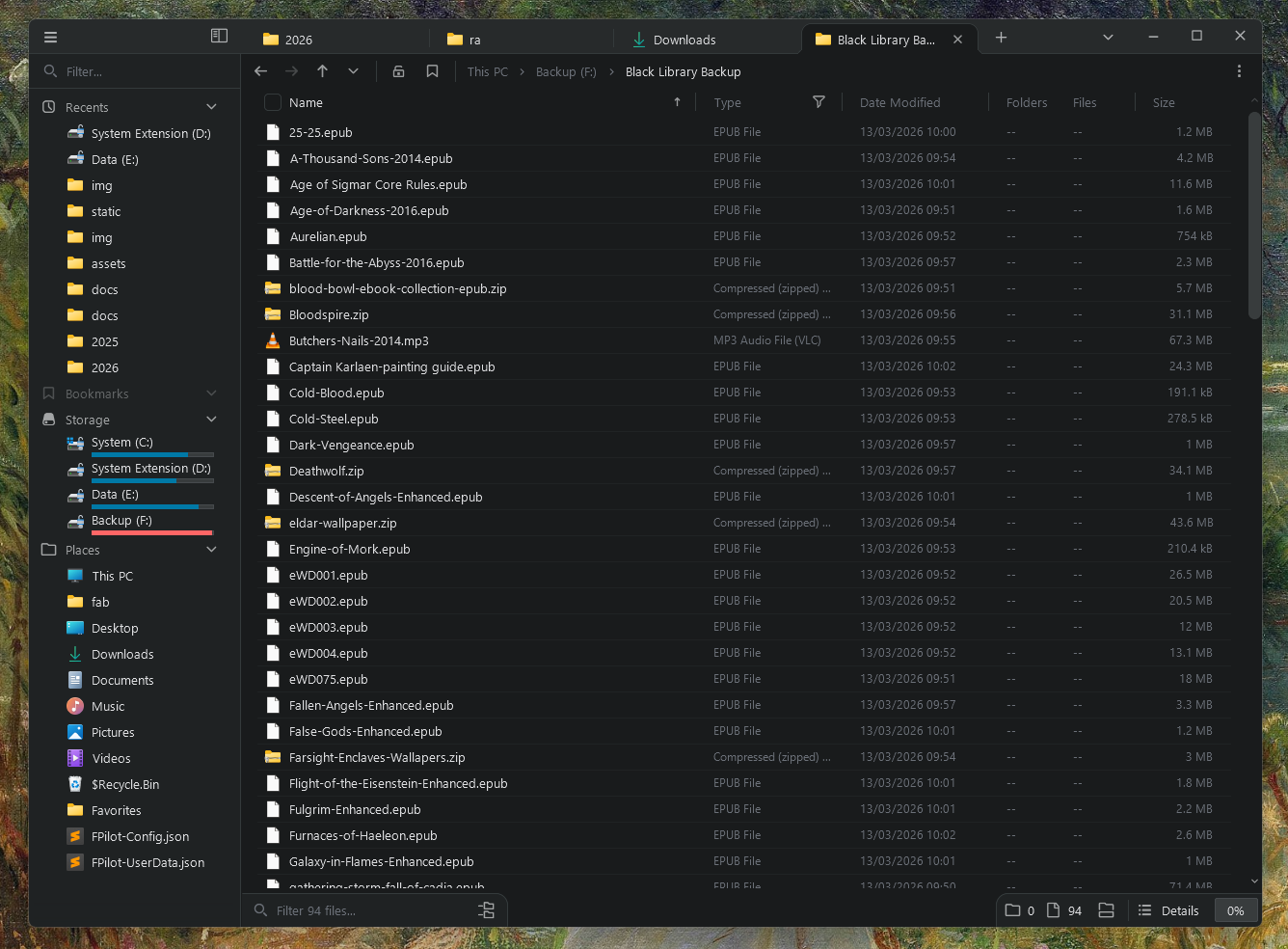Viewport: 1288px width, 949px height.
Task: Select the eWD003.epub file row
Action: [740, 627]
